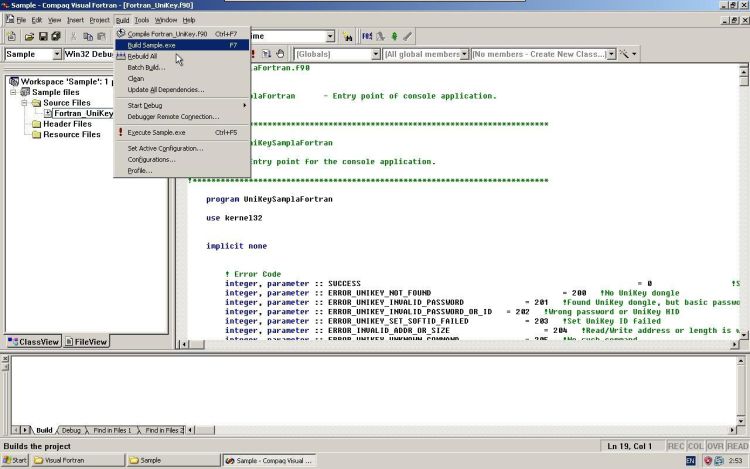Screen dimensions: 750x469
Task: Click the Copy toolbar icon
Action: pos(88,36)
